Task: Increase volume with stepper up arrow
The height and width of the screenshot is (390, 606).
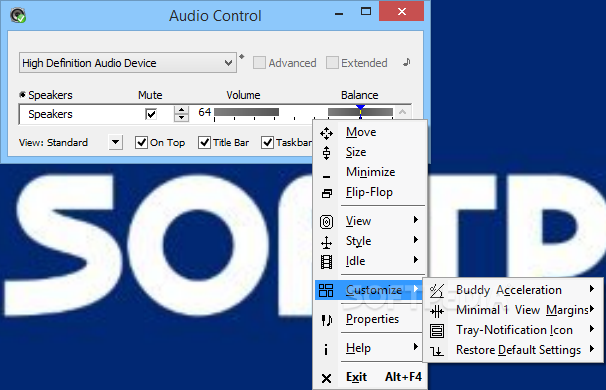Action: point(181,110)
